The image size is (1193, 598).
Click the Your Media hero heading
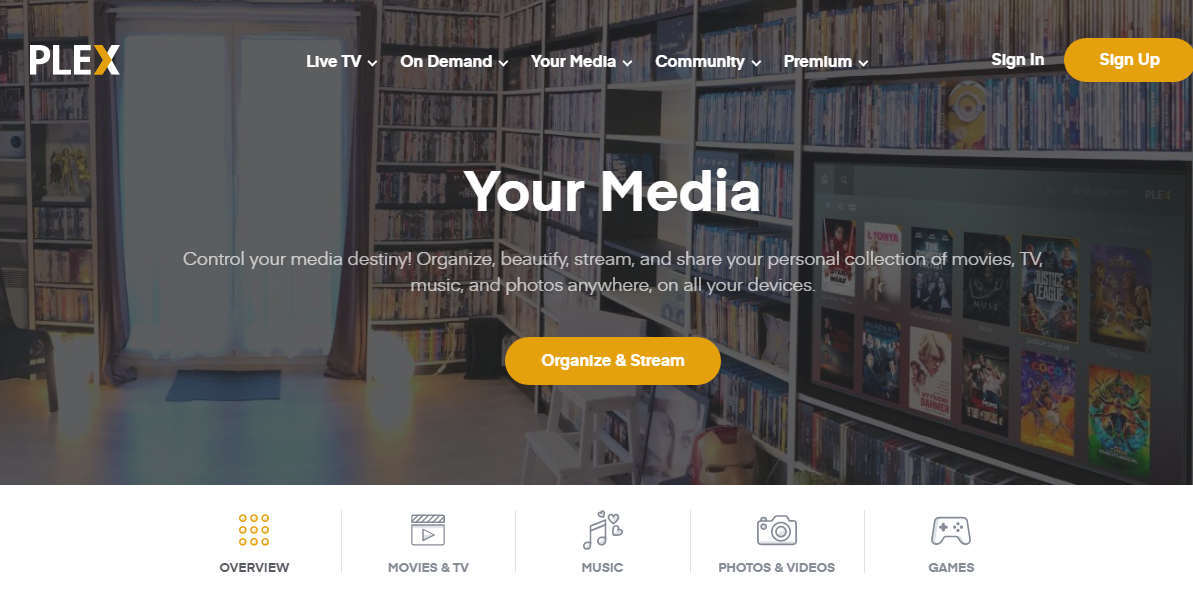click(612, 191)
